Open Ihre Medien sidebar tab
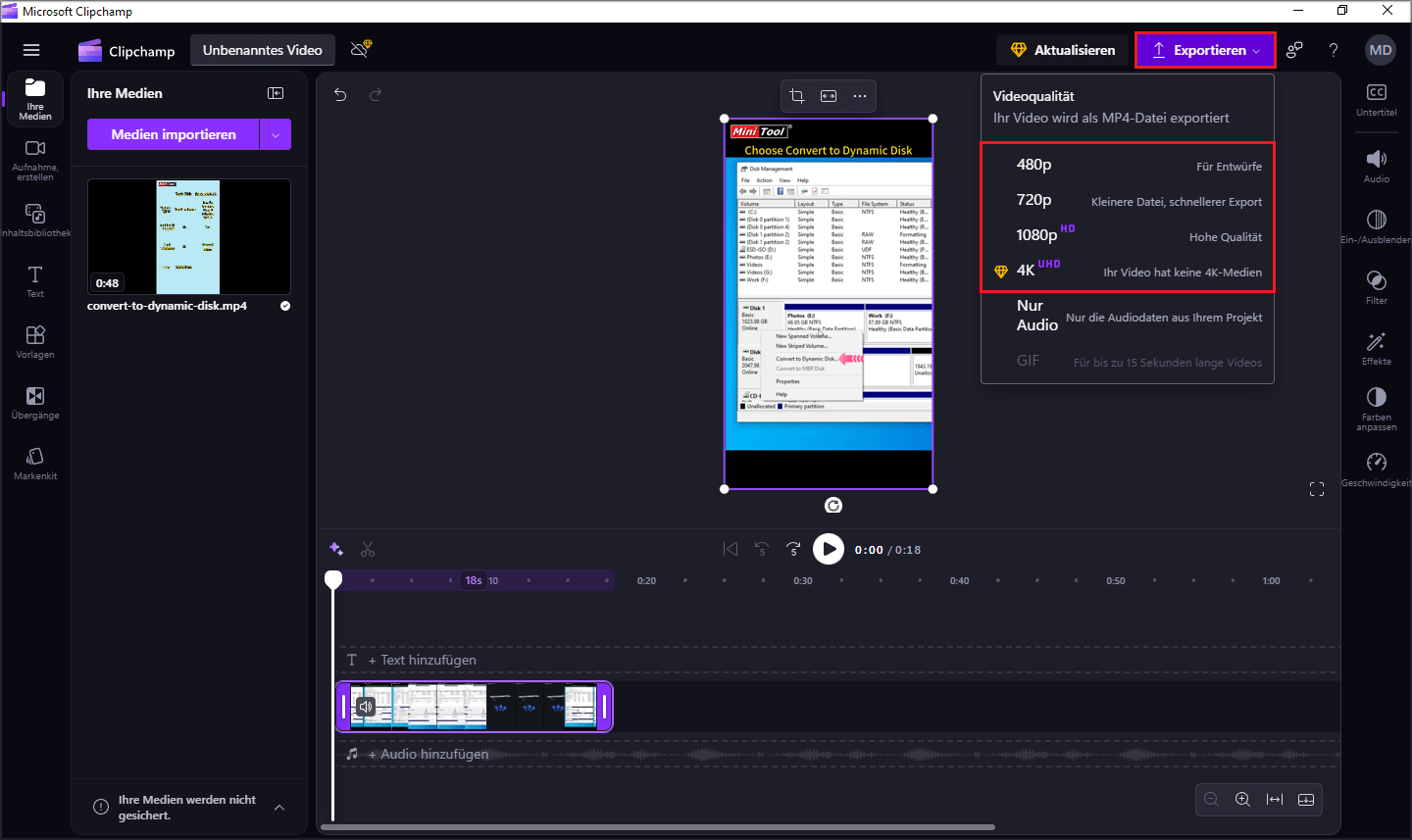The height and width of the screenshot is (840, 1412). point(35,99)
